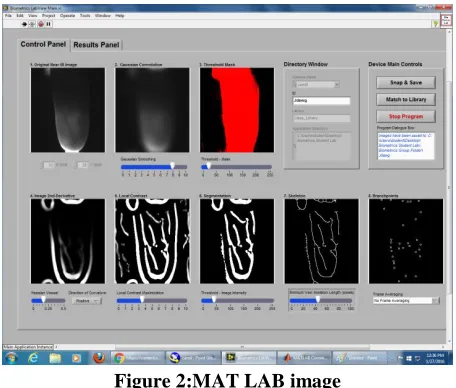This screenshot has height=388, width=456.
Task: Click the Gaussian Convolution image display
Action: point(152,110)
